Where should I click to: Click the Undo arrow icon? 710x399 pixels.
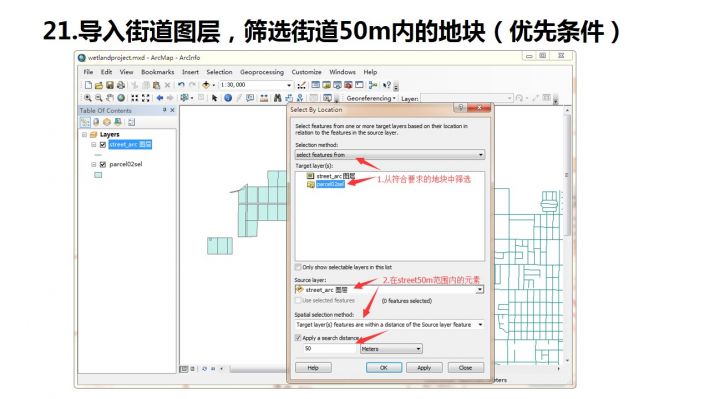pyautogui.click(x=181, y=85)
